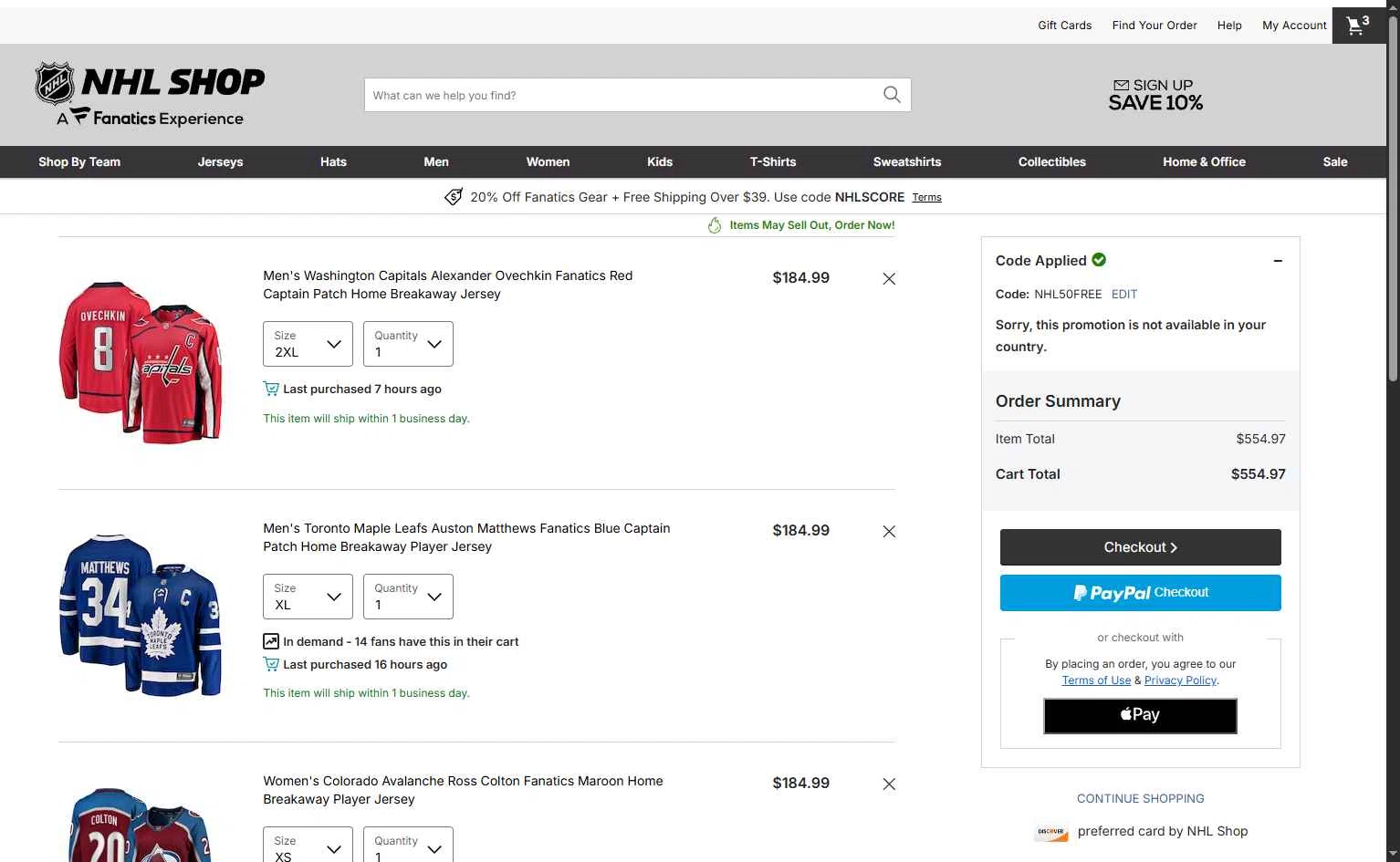
Task: Open Quantity dropdown for Ovechkin jersey
Action: (x=408, y=344)
